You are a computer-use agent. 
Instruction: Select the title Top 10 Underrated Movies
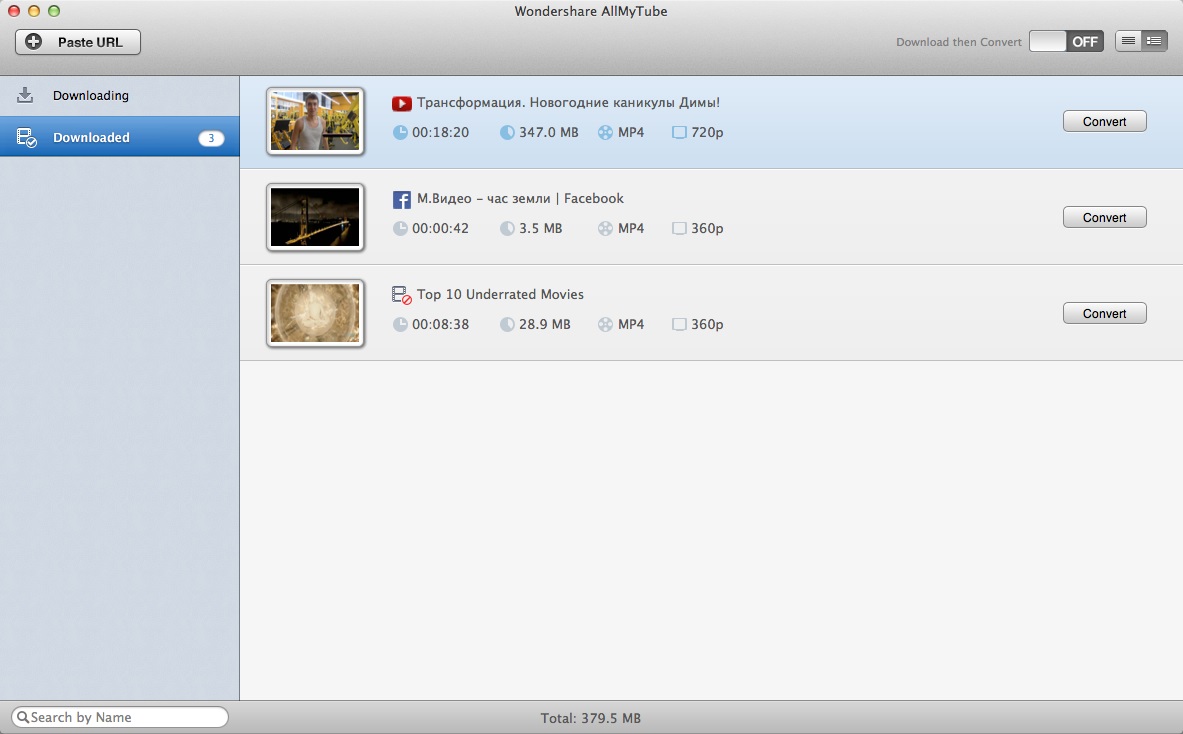pos(500,294)
